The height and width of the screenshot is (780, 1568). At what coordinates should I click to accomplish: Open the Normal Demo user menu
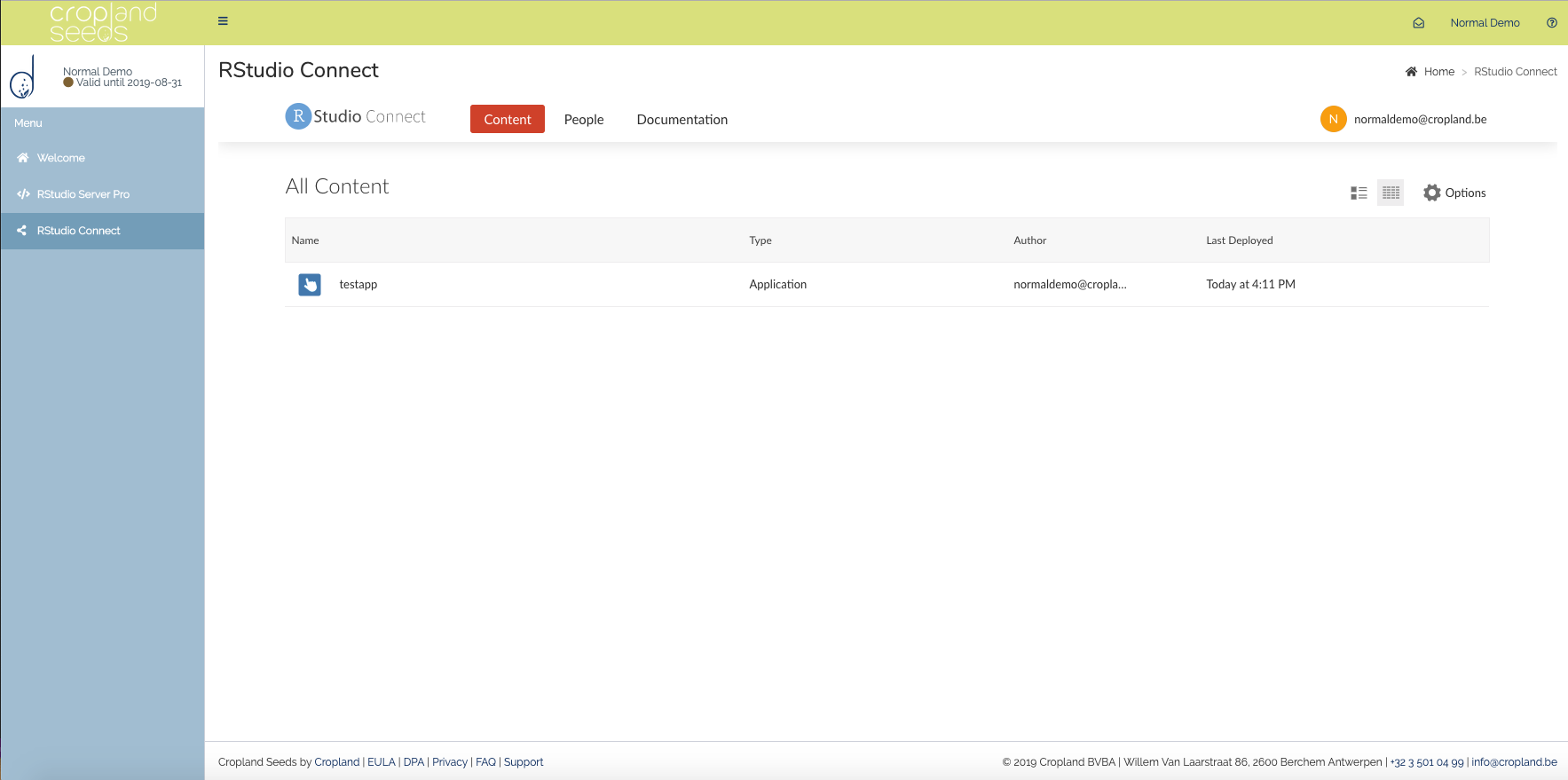point(1485,23)
